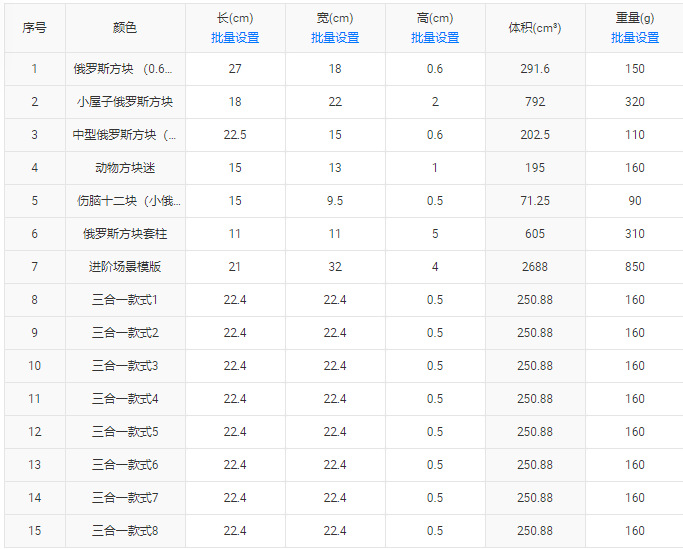Select the 三合一款式6 name cell
The width and height of the screenshot is (683, 549).
(125, 465)
